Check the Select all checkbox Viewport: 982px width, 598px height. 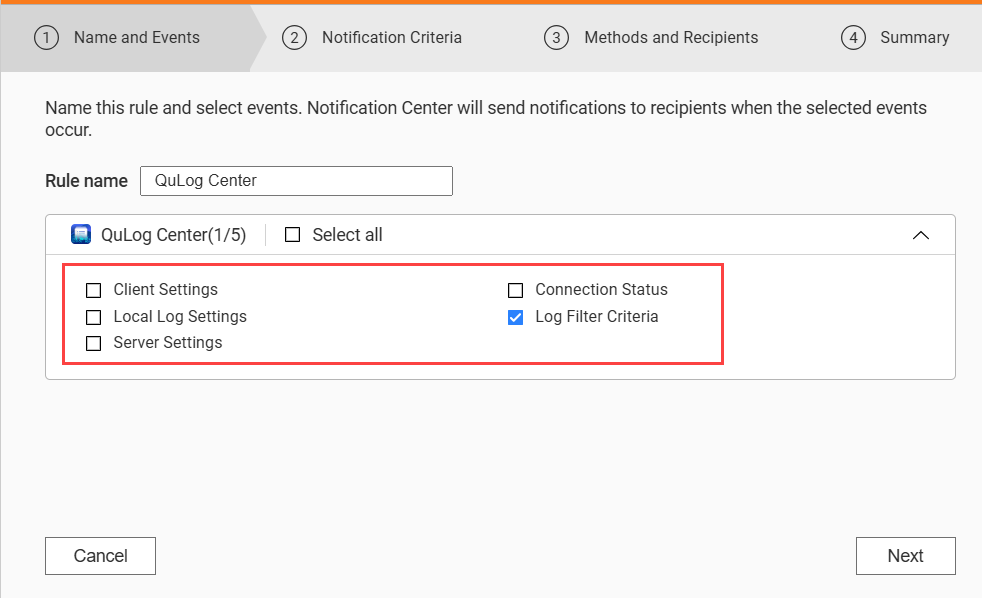tap(293, 235)
